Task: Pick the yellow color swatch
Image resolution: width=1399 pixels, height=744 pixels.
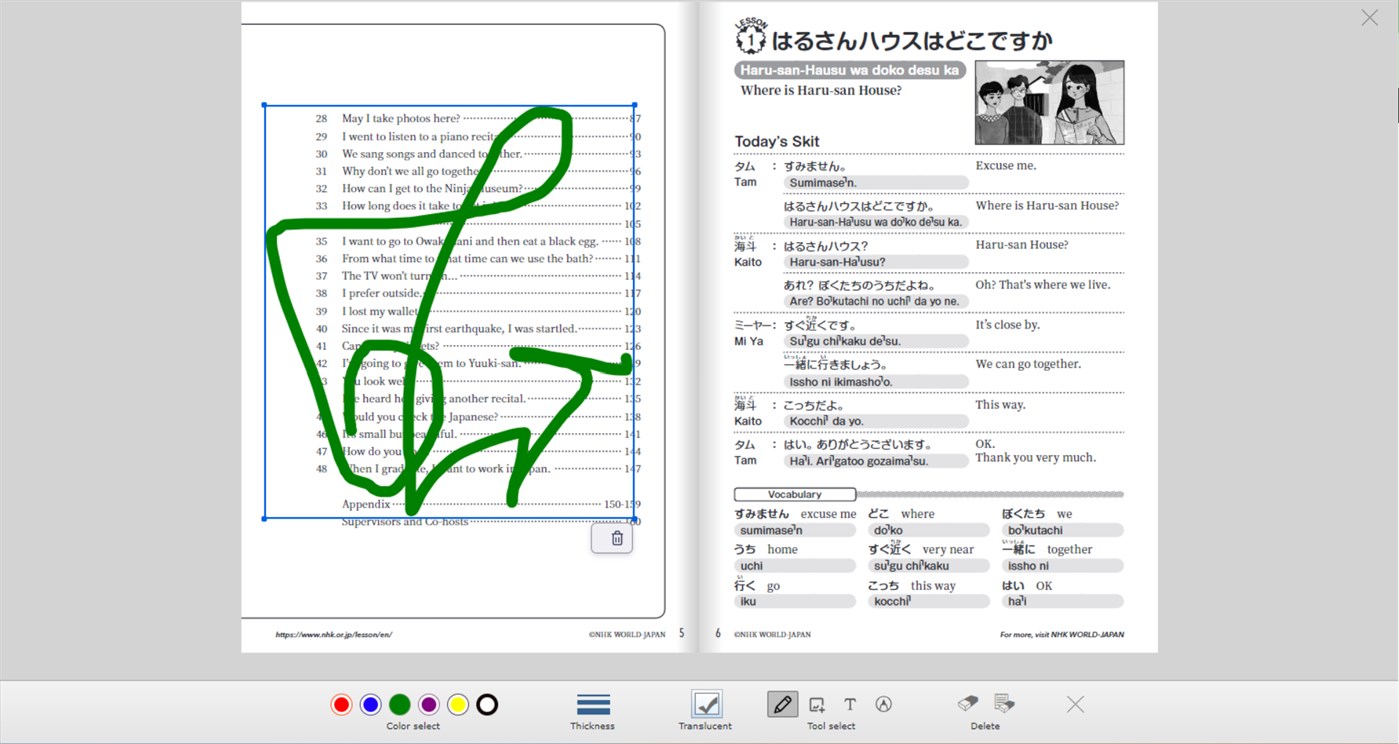Action: 457,704
